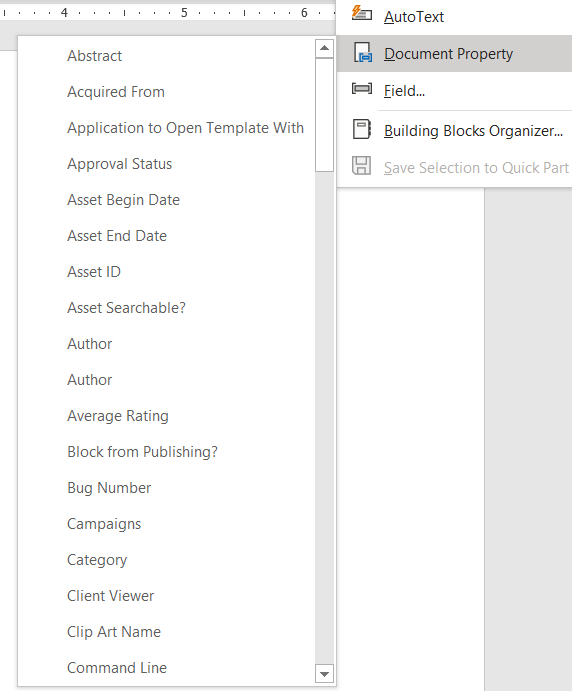Select Block from Publishing? property

pos(167,452)
